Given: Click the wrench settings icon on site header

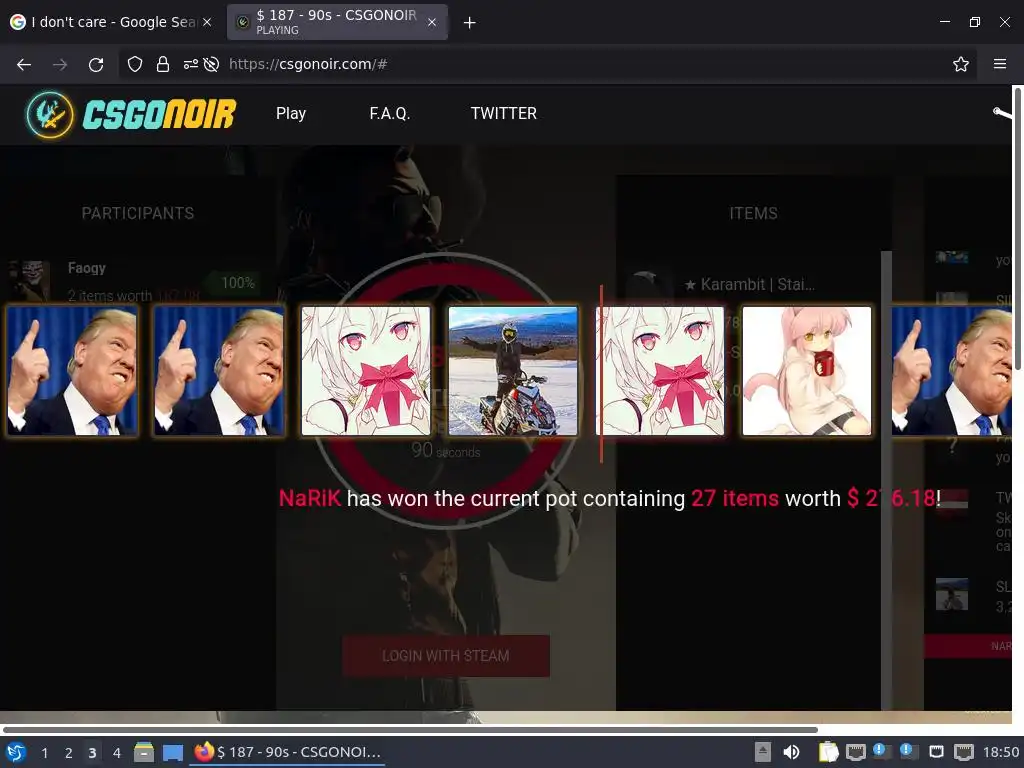Looking at the screenshot, I should [1002, 114].
